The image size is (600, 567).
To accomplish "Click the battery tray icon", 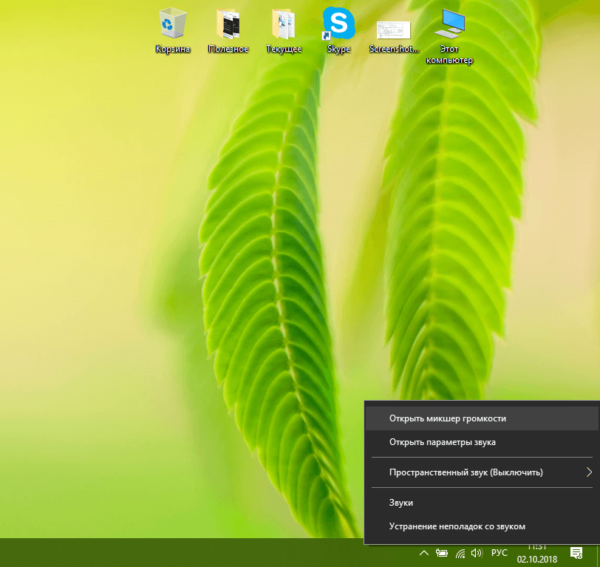I will (442, 553).
